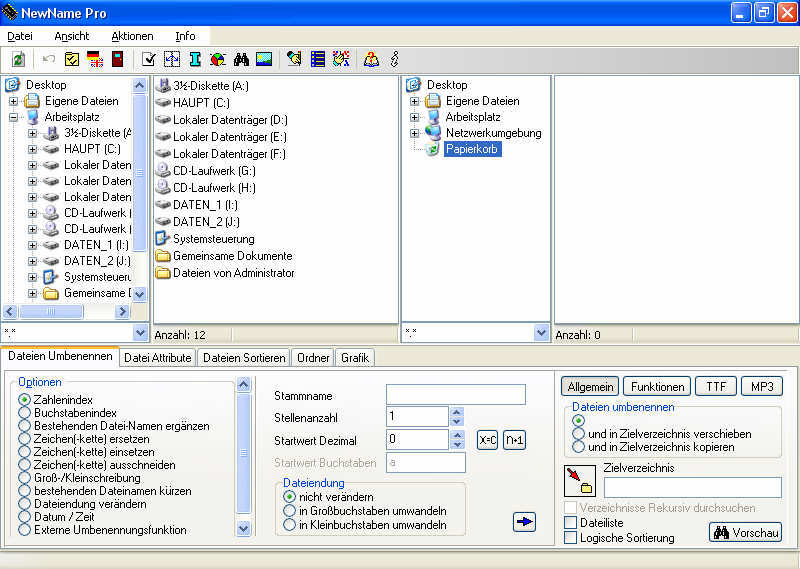The width and height of the screenshot is (800, 569).
Task: Click the Stammname input field
Action: pos(456,395)
